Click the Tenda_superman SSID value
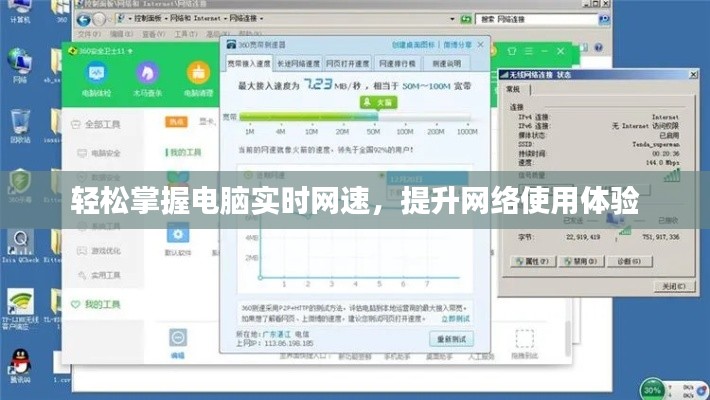 656,145
